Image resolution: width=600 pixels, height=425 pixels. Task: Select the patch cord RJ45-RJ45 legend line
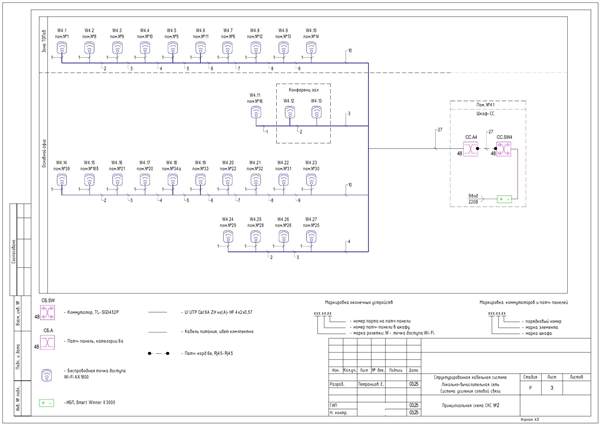point(158,353)
